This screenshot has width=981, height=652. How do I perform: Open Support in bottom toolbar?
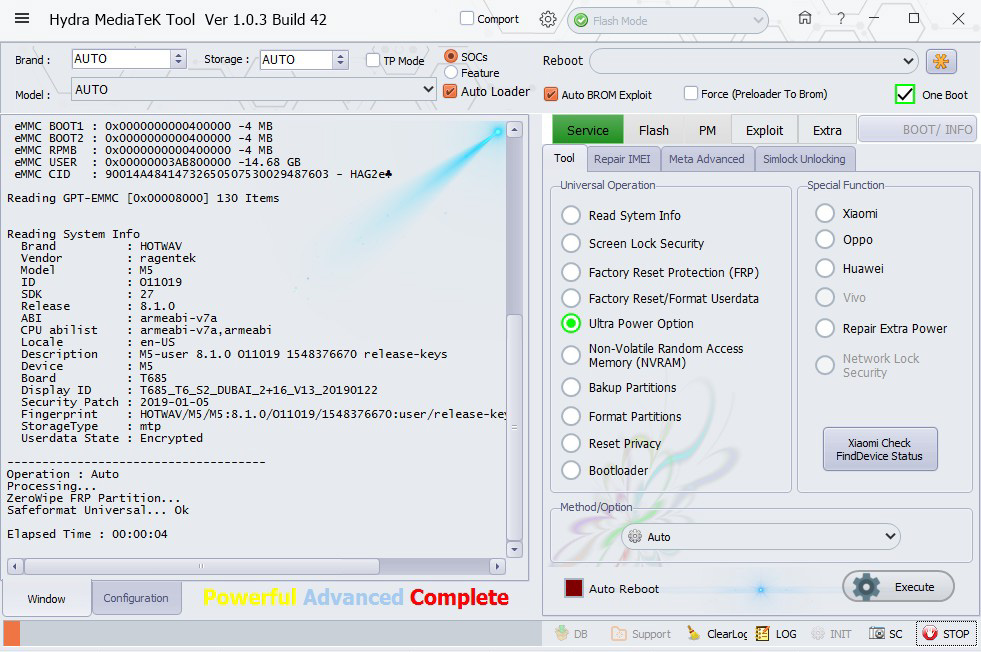point(641,634)
